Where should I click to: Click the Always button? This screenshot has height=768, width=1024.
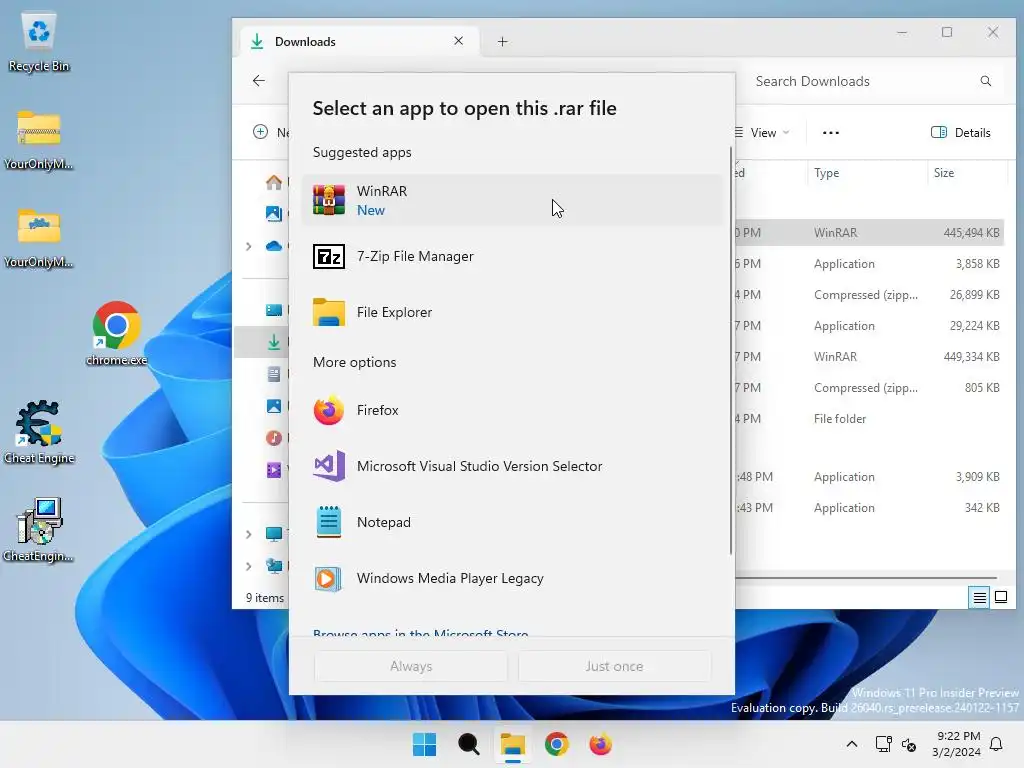click(x=411, y=666)
